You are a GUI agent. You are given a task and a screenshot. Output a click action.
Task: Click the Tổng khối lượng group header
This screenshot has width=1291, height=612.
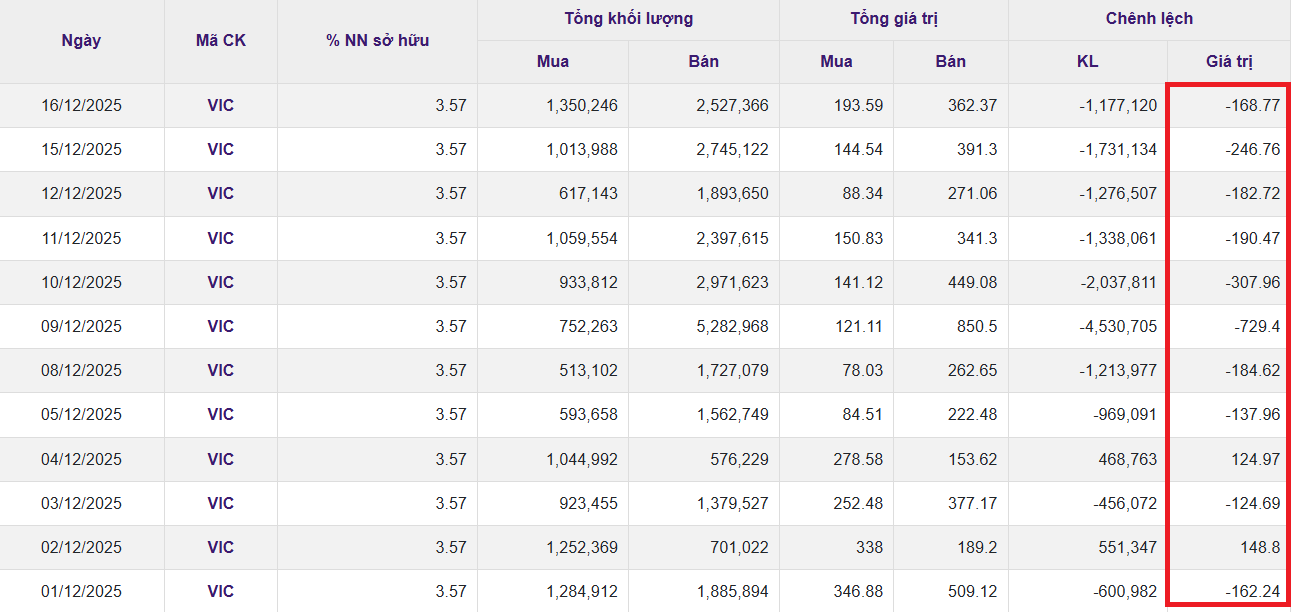point(628,19)
